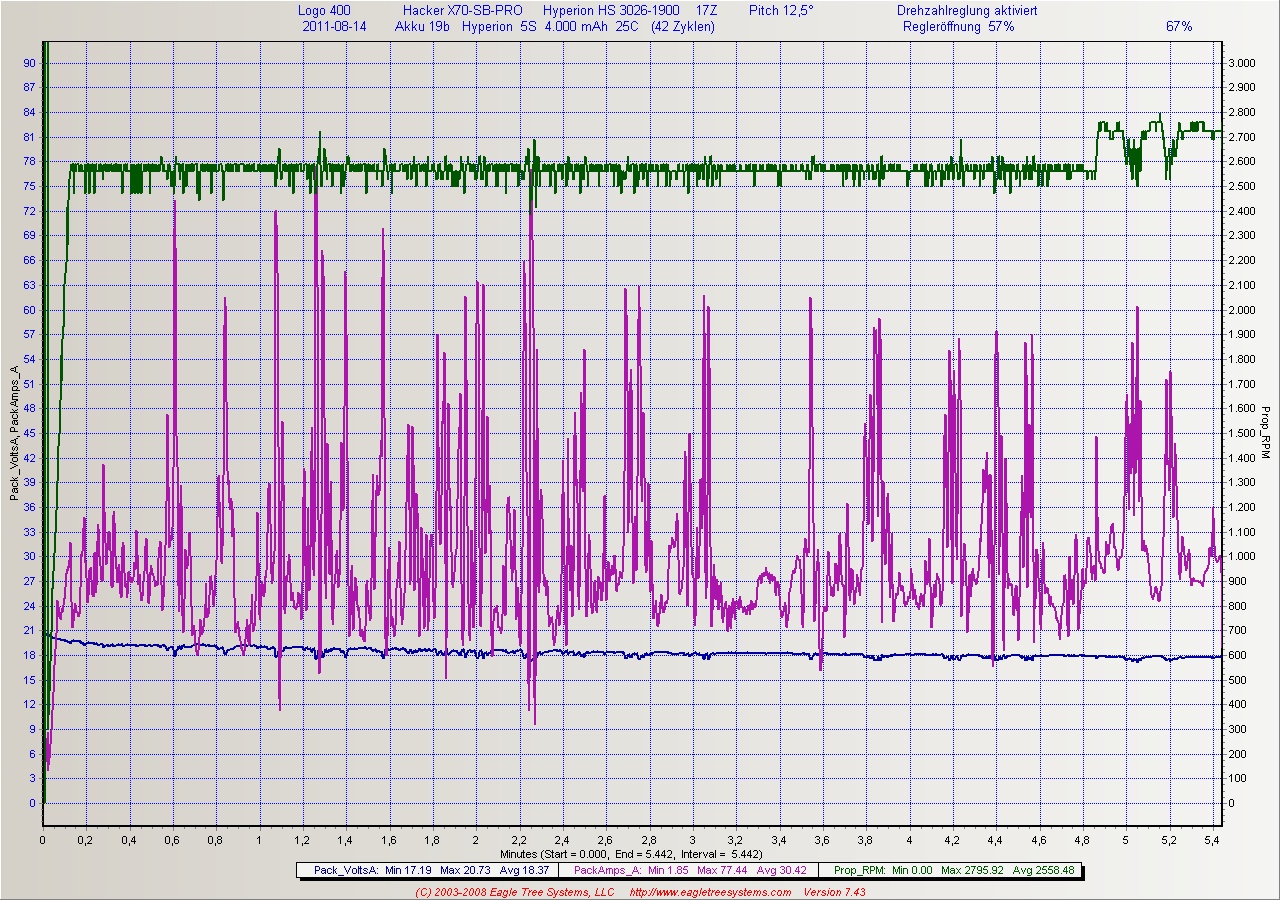Screen dimensions: 1280x900
Task: Select the Hacker X70-SB-PRO header label
Action: (462, 10)
